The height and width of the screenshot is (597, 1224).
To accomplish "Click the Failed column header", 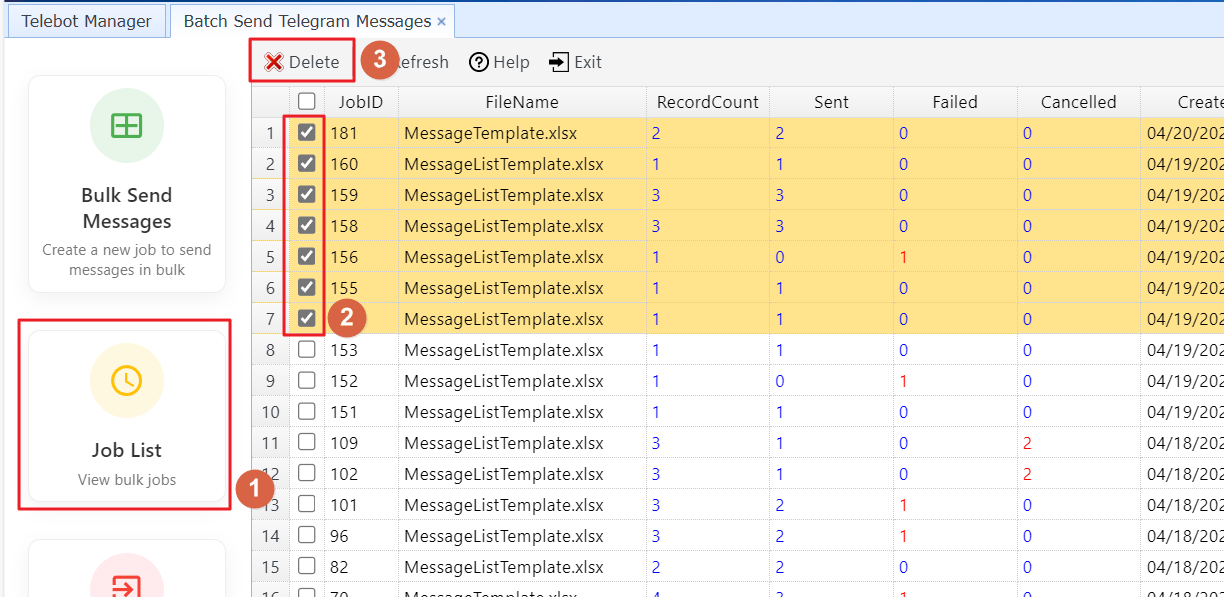I will [x=954, y=102].
